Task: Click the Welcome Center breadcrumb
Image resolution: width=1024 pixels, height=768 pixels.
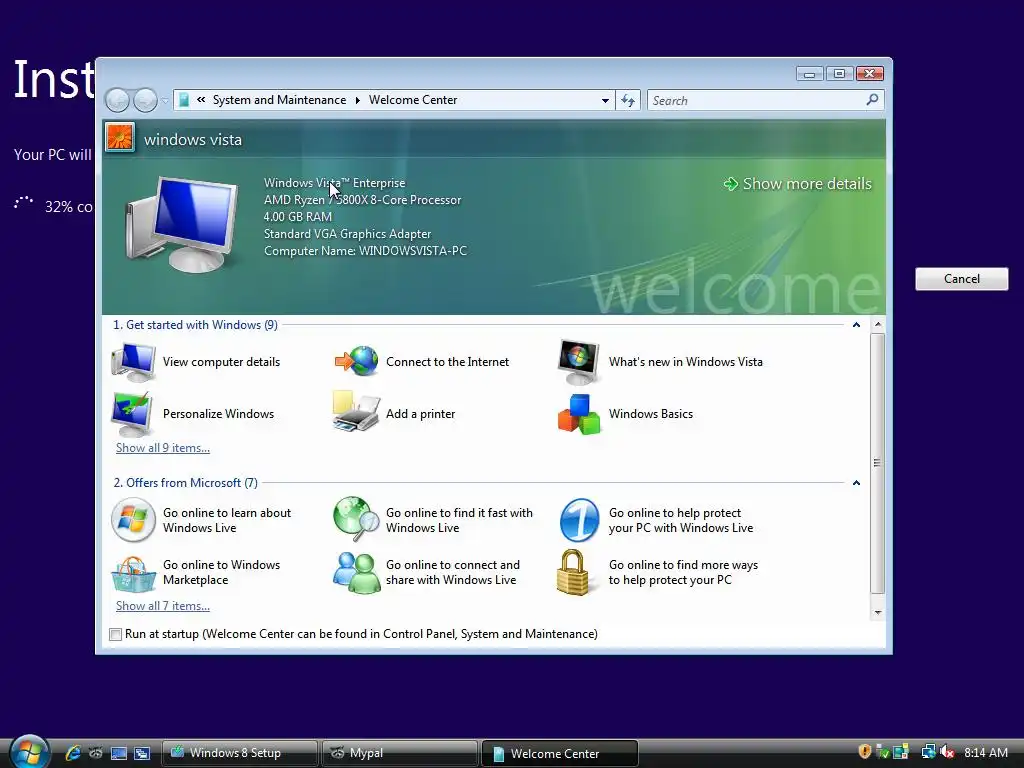Action: tap(413, 100)
